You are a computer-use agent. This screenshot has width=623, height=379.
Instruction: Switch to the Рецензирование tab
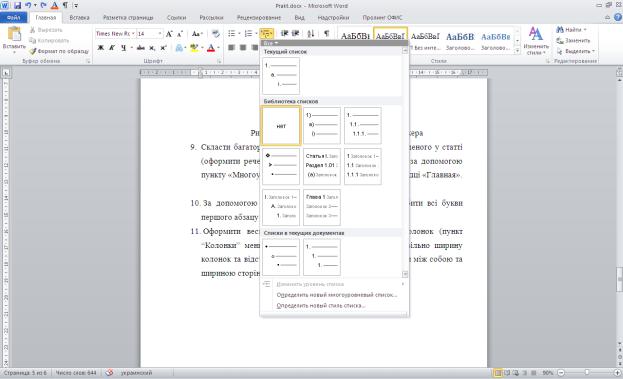tap(259, 17)
